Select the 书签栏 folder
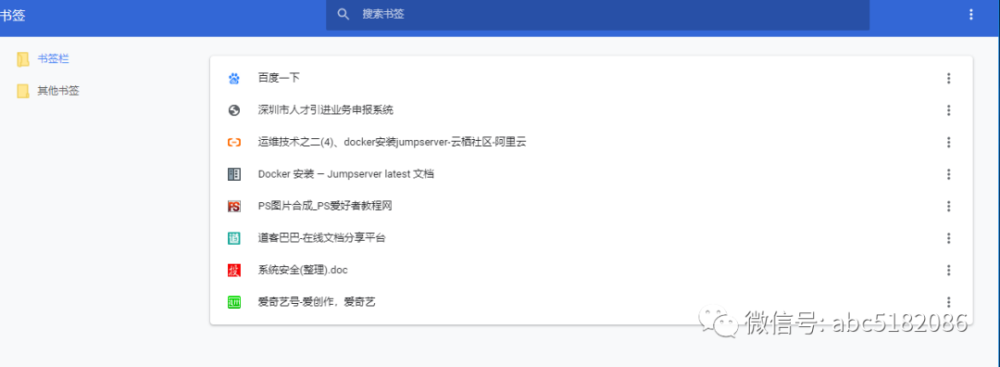 [x=53, y=59]
